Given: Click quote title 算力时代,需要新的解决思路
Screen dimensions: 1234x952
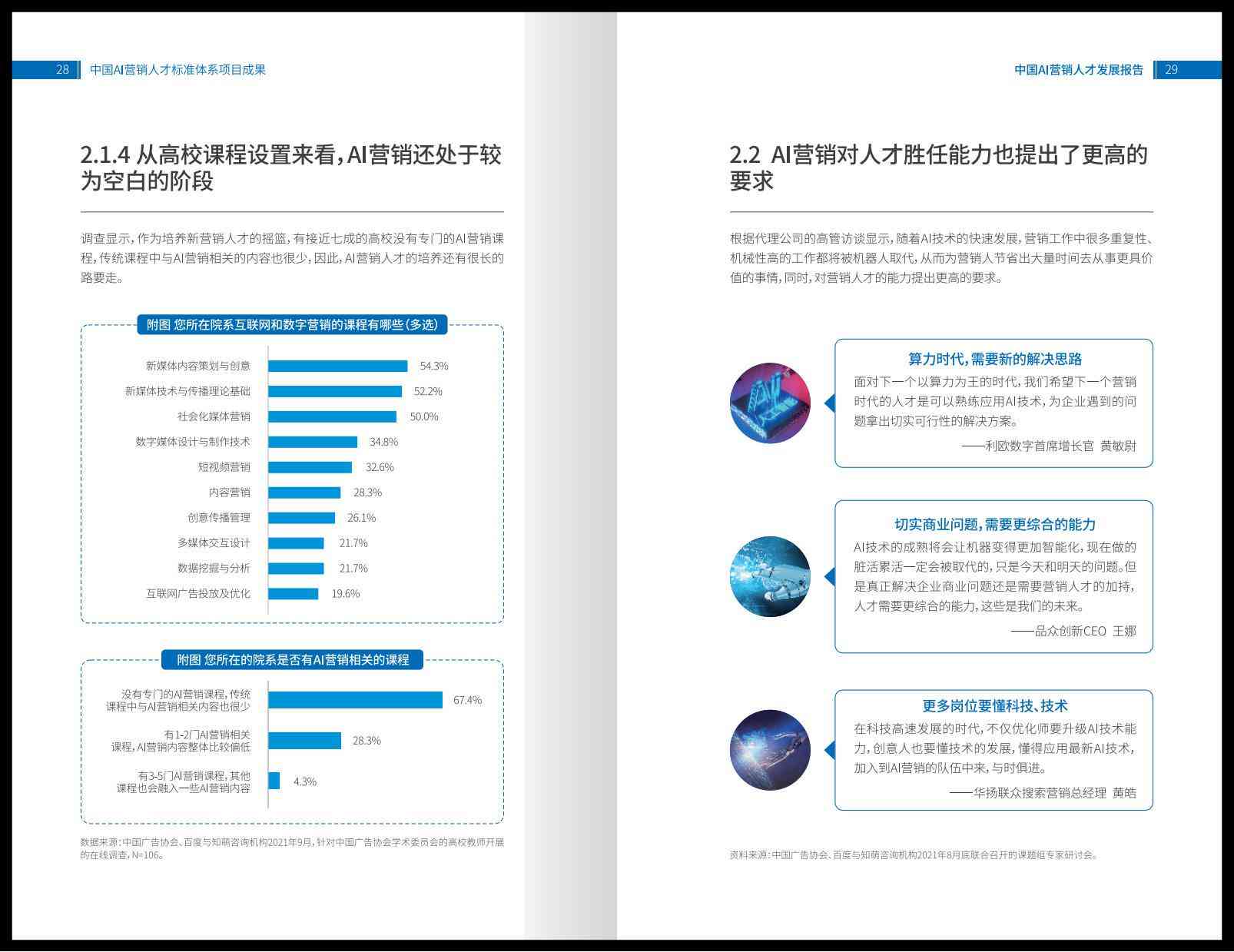Looking at the screenshot, I should [994, 359].
